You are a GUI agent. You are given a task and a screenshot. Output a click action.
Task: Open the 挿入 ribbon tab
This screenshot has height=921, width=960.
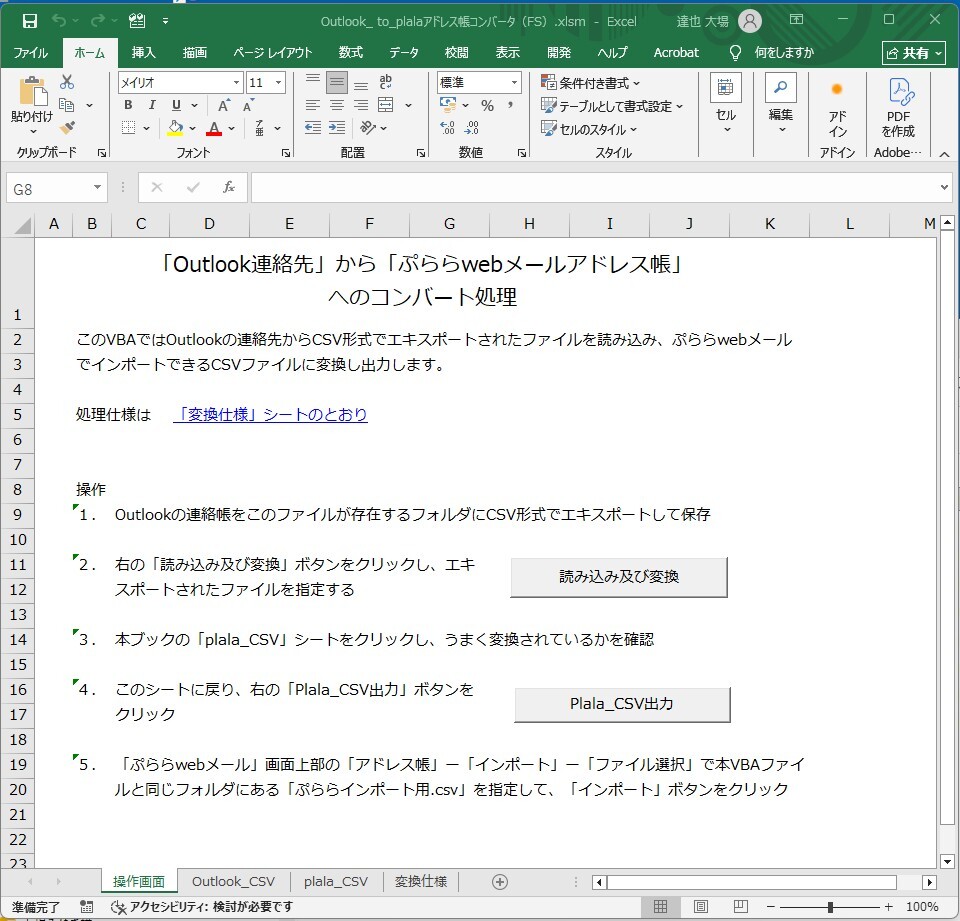tap(143, 53)
